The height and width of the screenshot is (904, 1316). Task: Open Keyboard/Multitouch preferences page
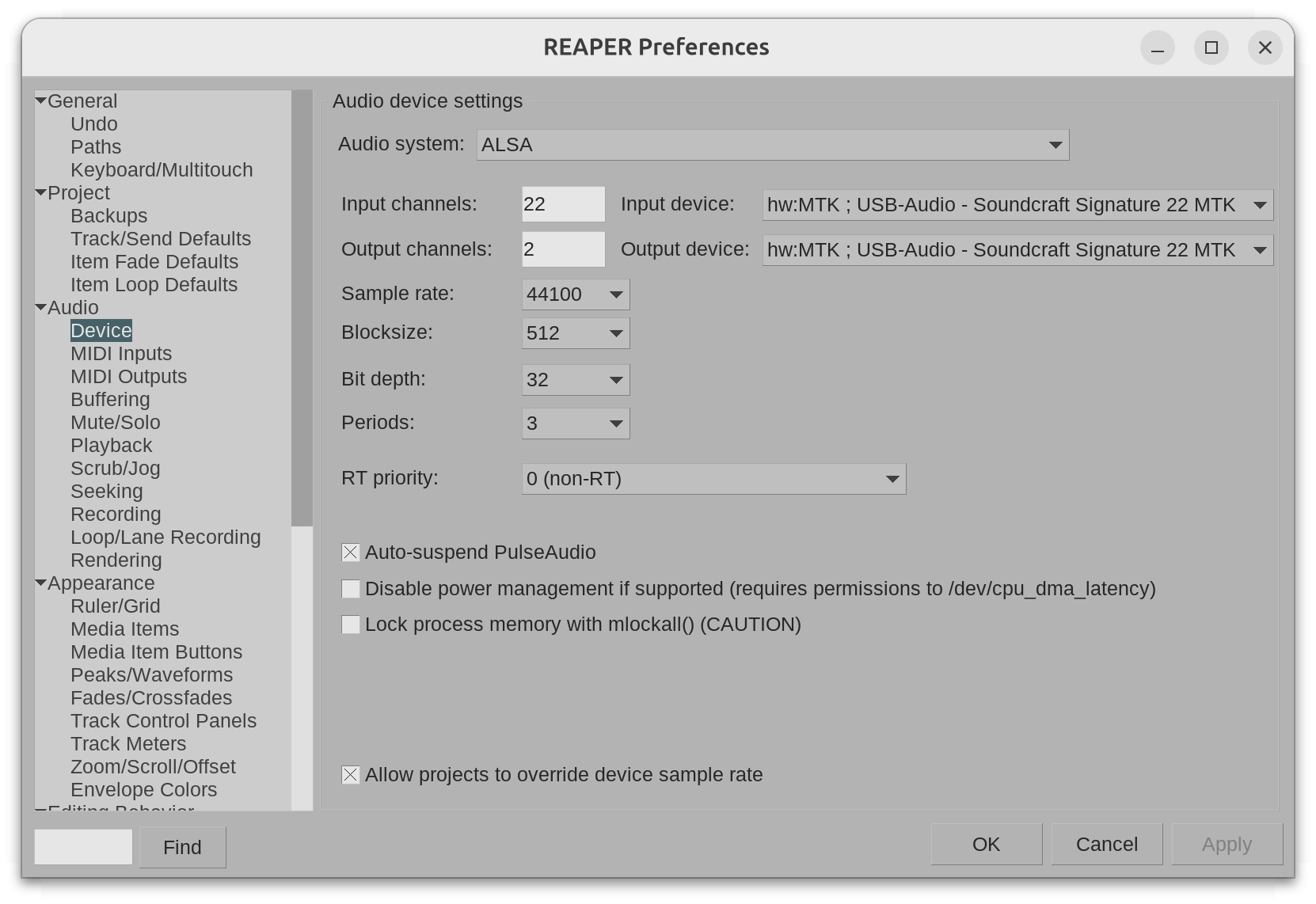pos(162,170)
